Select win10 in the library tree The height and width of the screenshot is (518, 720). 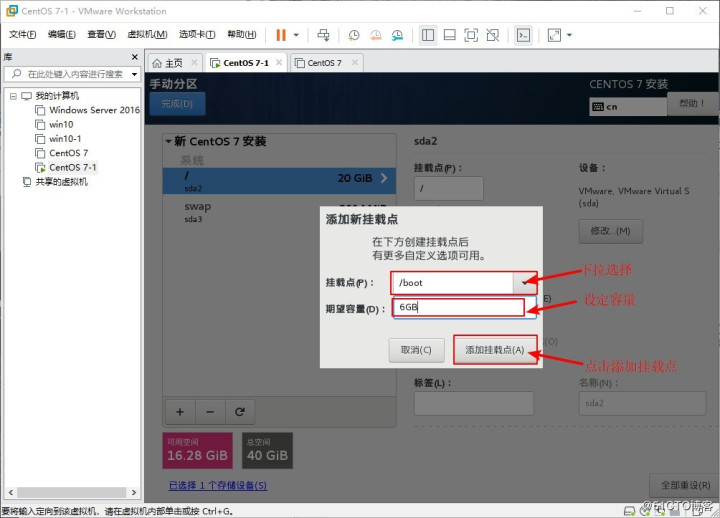(x=54, y=124)
